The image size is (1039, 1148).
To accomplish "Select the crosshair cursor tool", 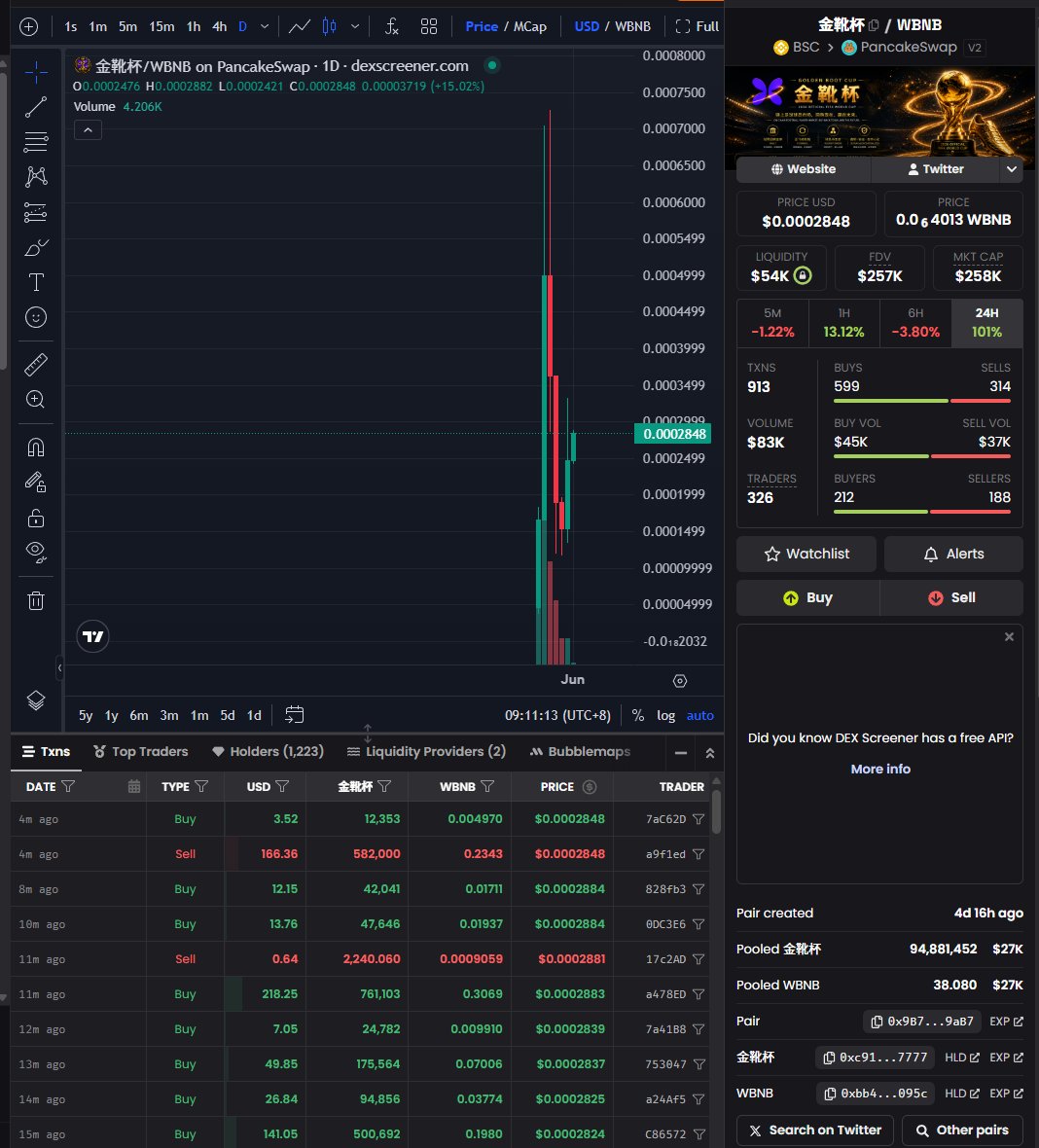I will [35, 72].
